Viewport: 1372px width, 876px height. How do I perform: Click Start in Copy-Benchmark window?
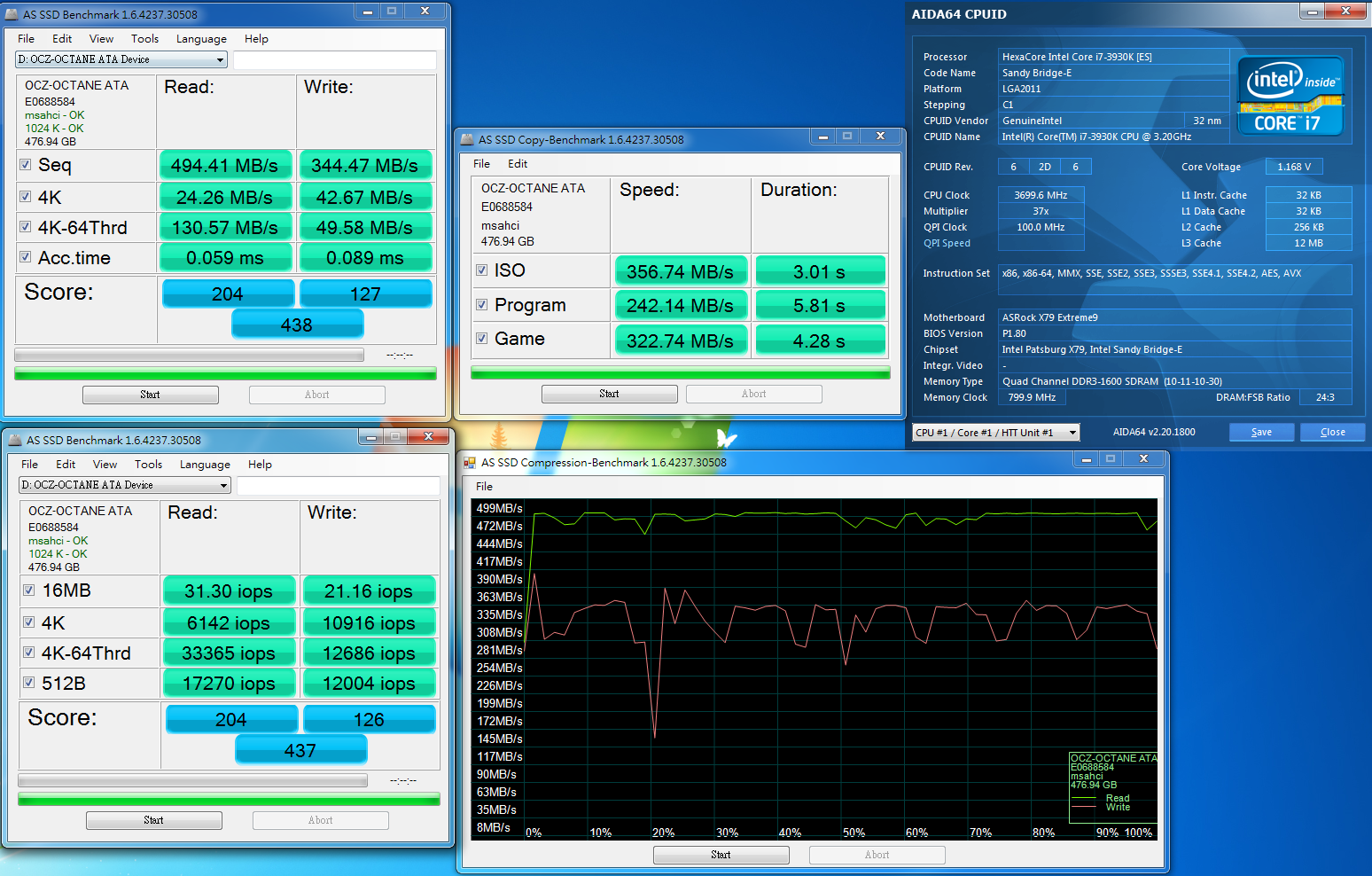(610, 394)
